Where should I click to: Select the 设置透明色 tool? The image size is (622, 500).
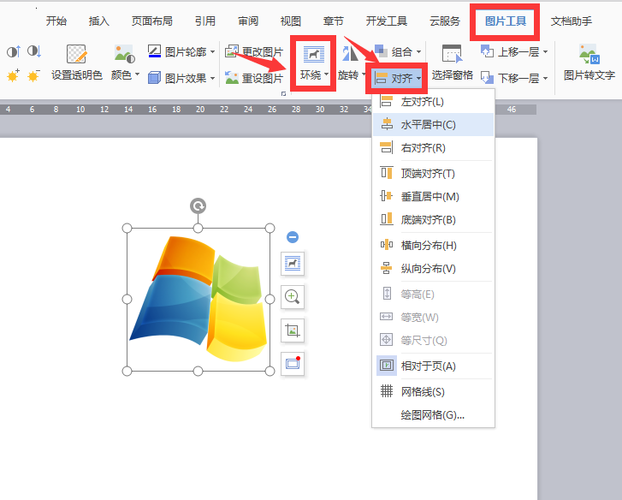tap(77, 63)
